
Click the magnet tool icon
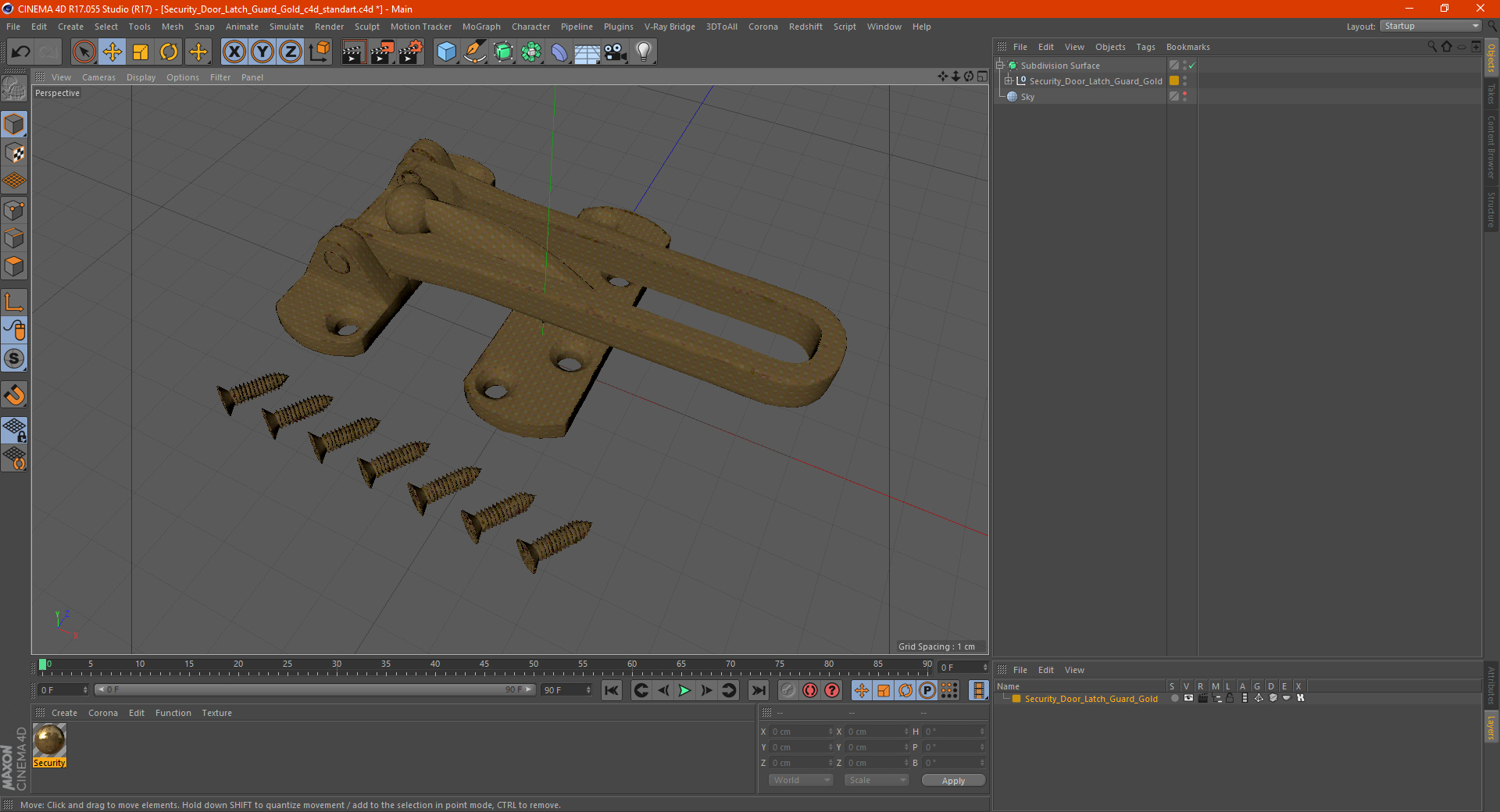pyautogui.click(x=14, y=394)
